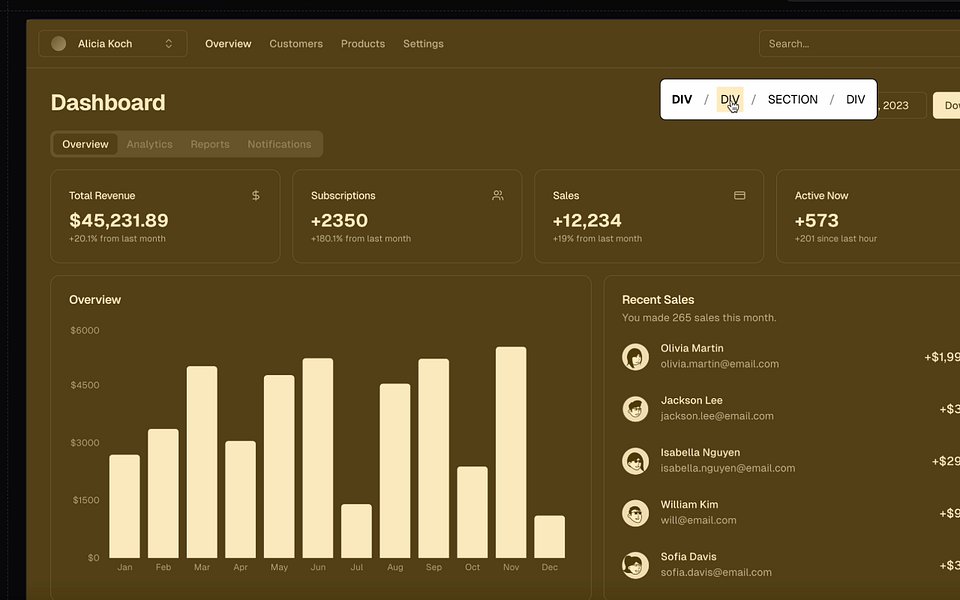Screen dimensions: 960x600
Task: Select the SECTION breadcrumb element
Action: (x=792, y=99)
